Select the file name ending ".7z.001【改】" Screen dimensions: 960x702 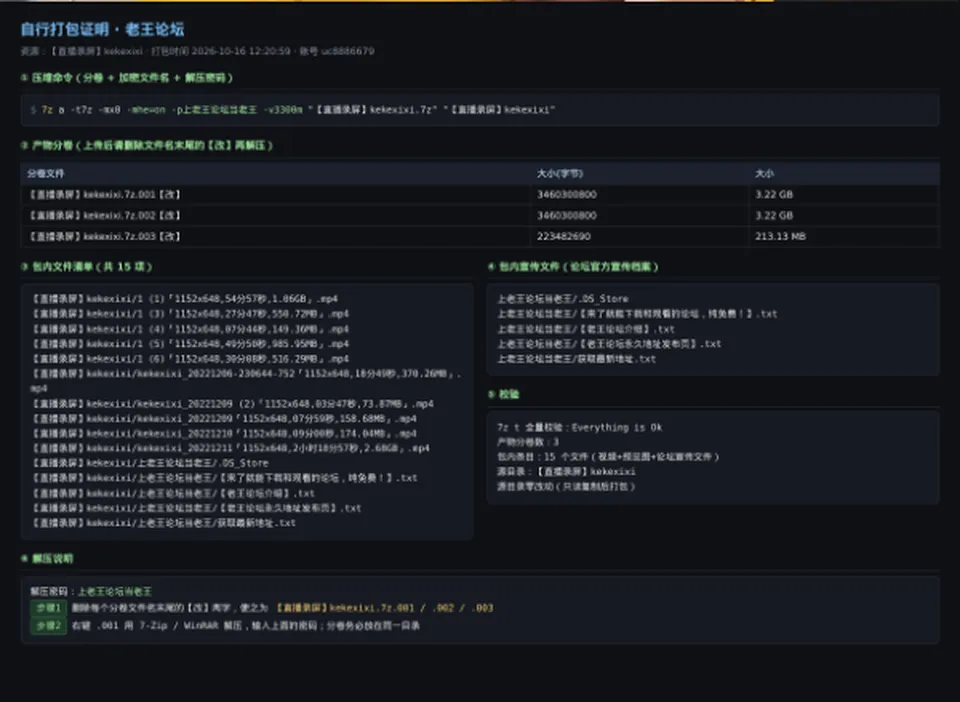[104, 195]
